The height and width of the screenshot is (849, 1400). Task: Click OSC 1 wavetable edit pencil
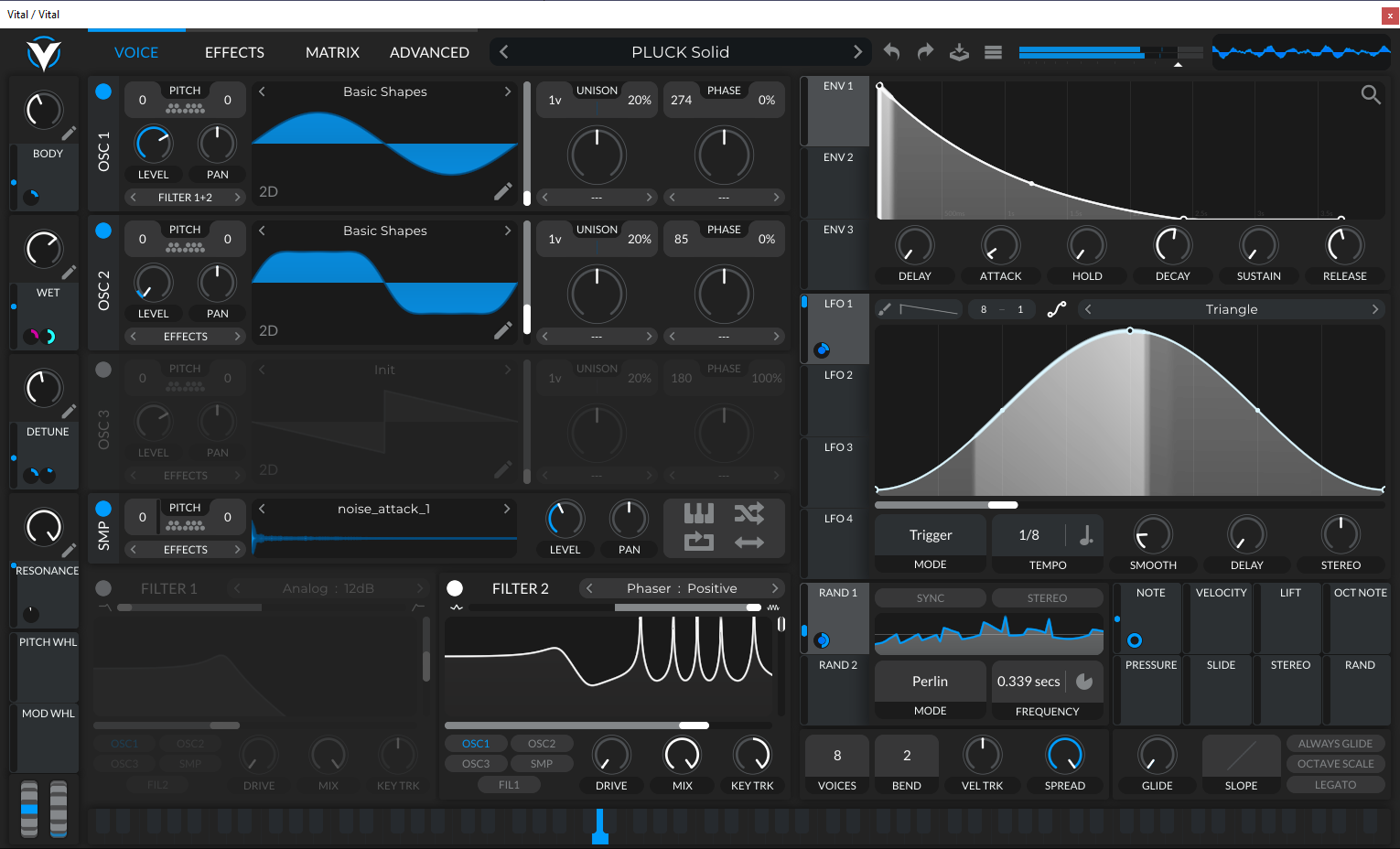502,191
